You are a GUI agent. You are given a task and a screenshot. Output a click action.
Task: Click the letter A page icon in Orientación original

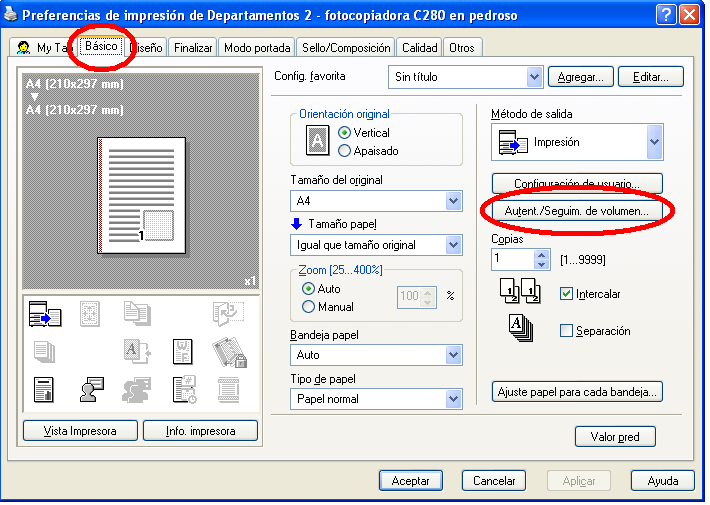pos(318,141)
